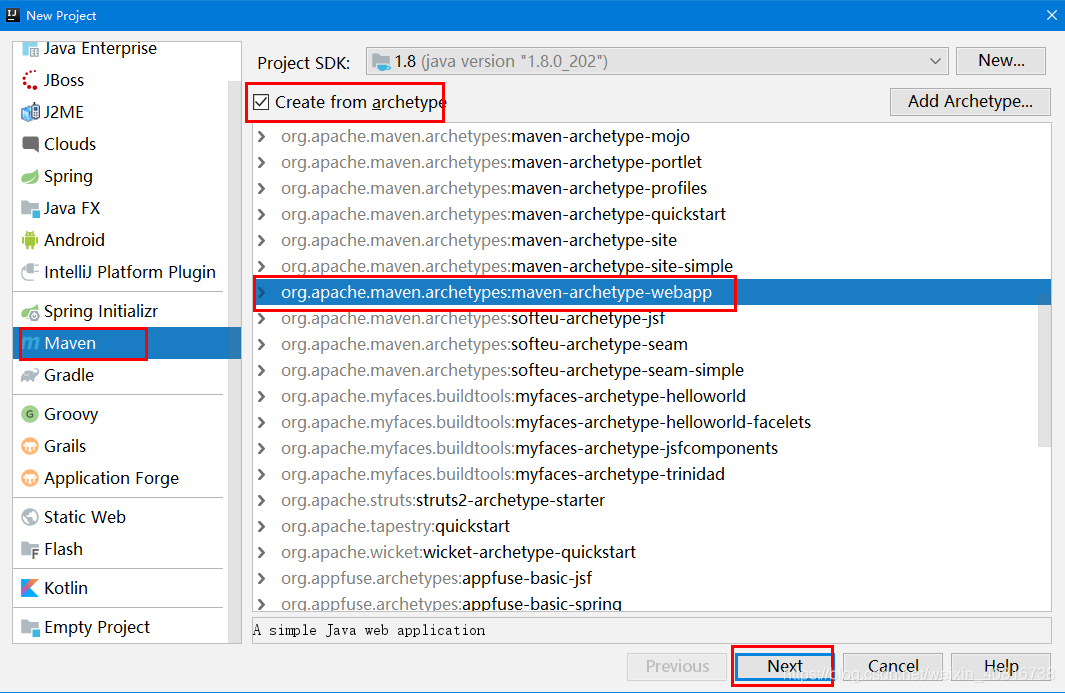Select appfuse-basic-jsf row
Viewport: 1065px width, 693px height.
(x=652, y=578)
